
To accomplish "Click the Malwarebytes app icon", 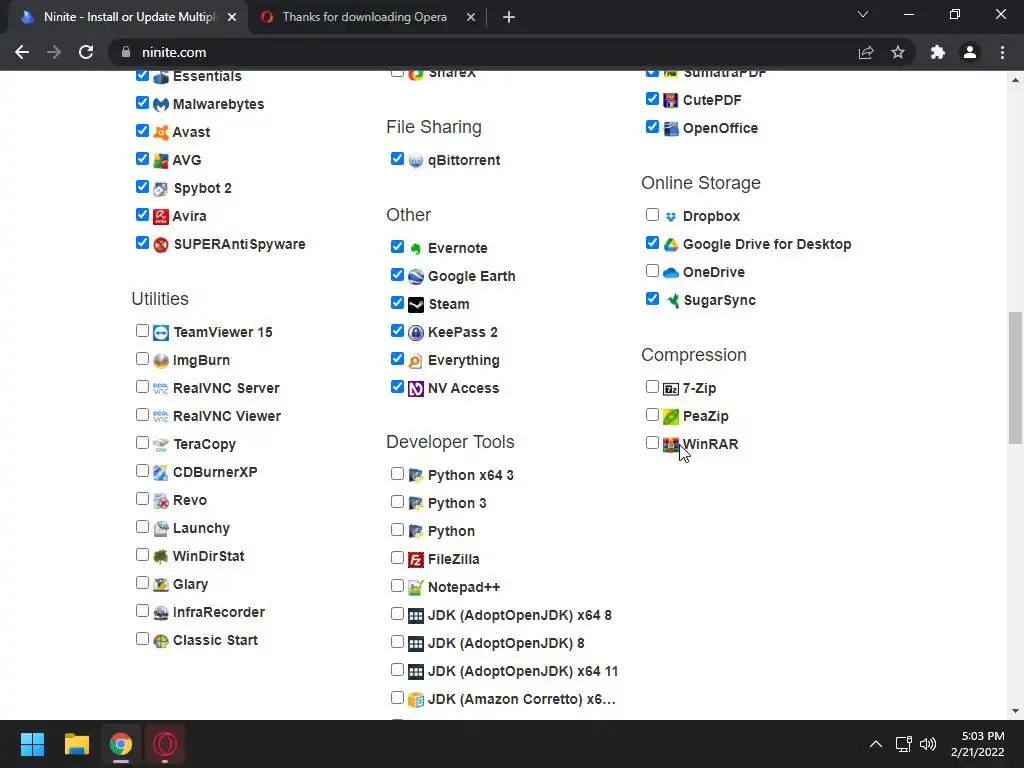I will (161, 104).
